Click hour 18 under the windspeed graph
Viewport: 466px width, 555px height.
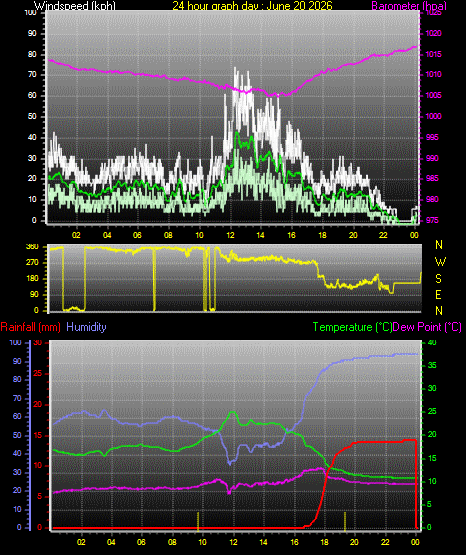[322, 235]
